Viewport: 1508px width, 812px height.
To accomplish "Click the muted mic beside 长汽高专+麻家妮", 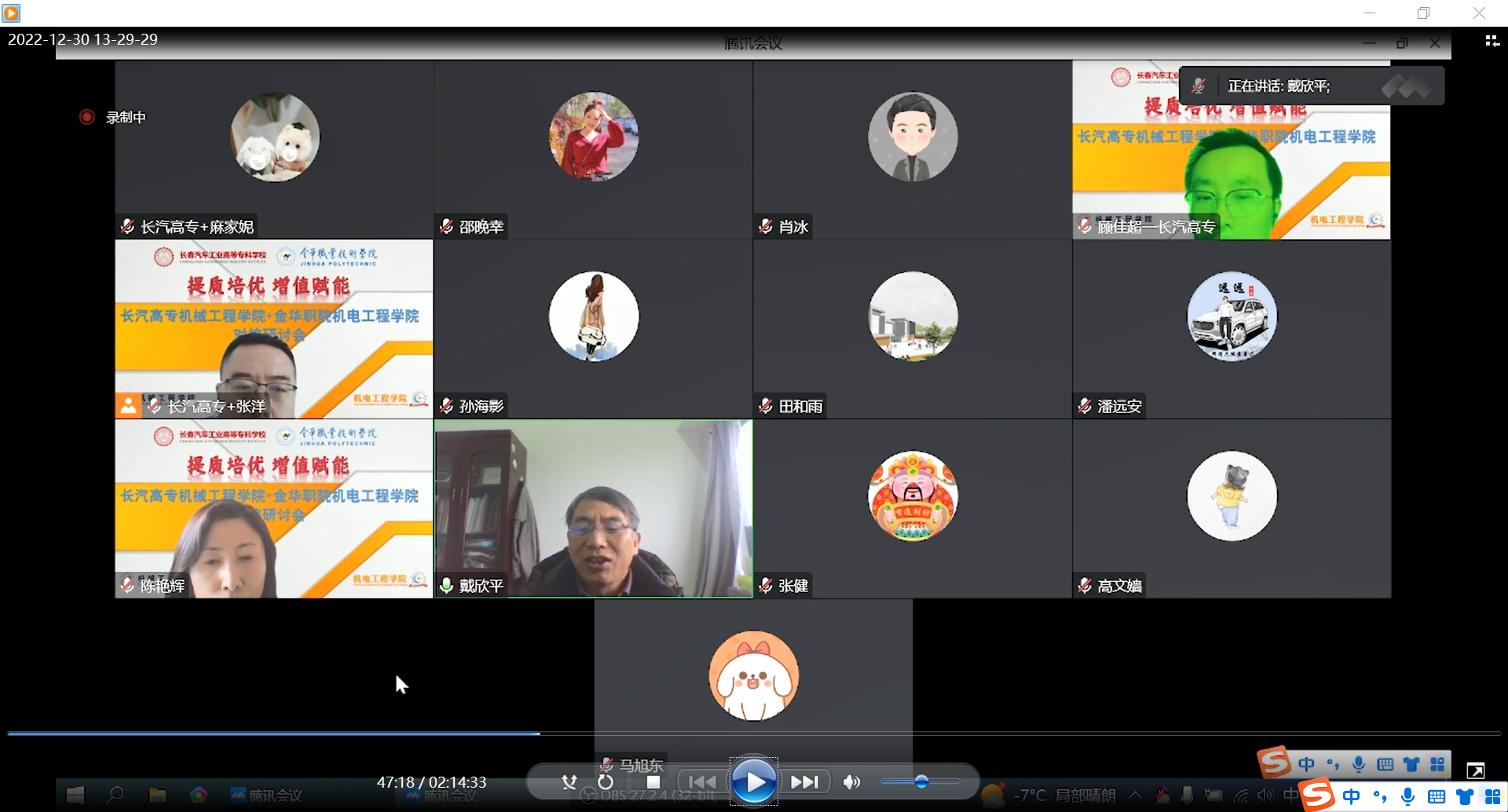I will tap(127, 227).
